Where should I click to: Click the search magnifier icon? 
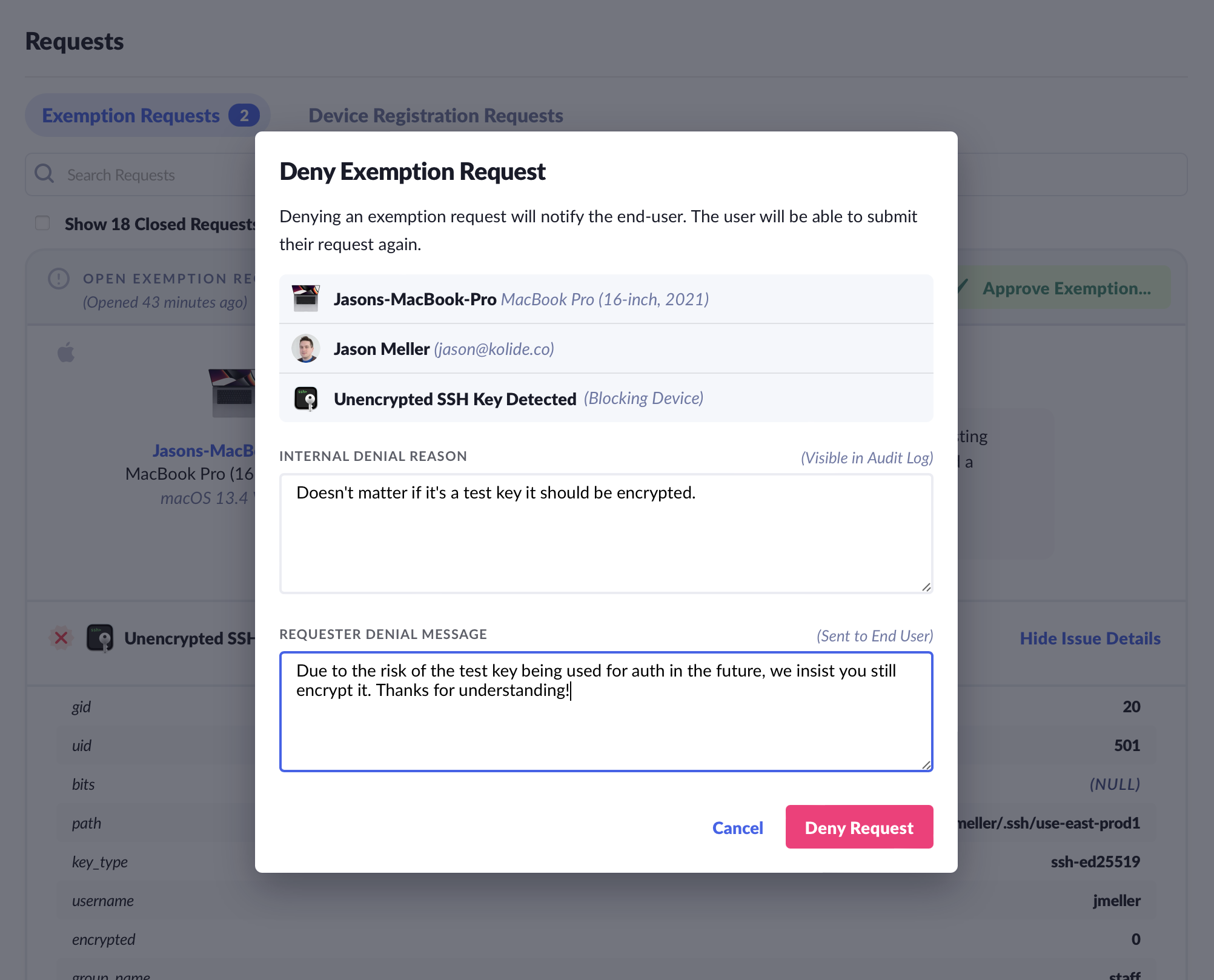(44, 174)
